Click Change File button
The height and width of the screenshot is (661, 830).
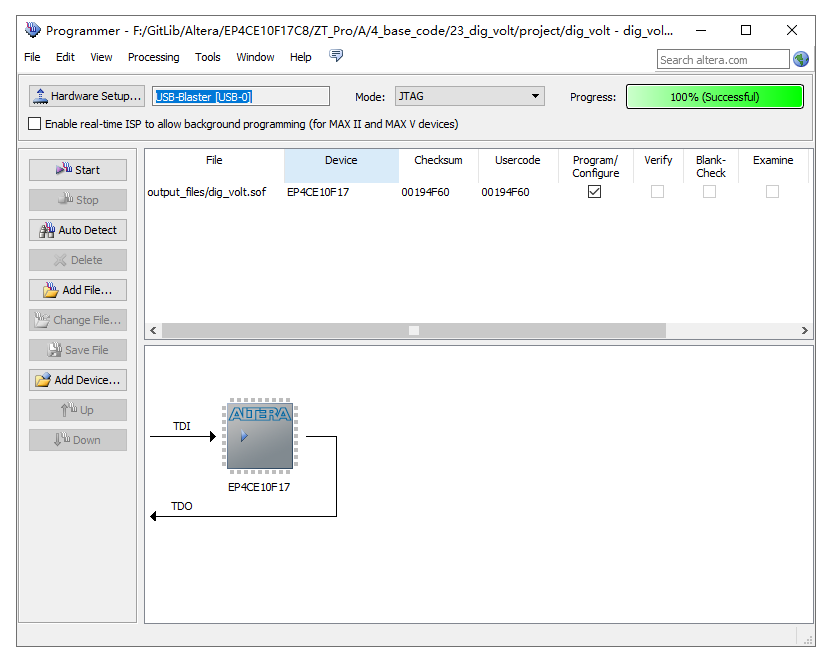[78, 320]
